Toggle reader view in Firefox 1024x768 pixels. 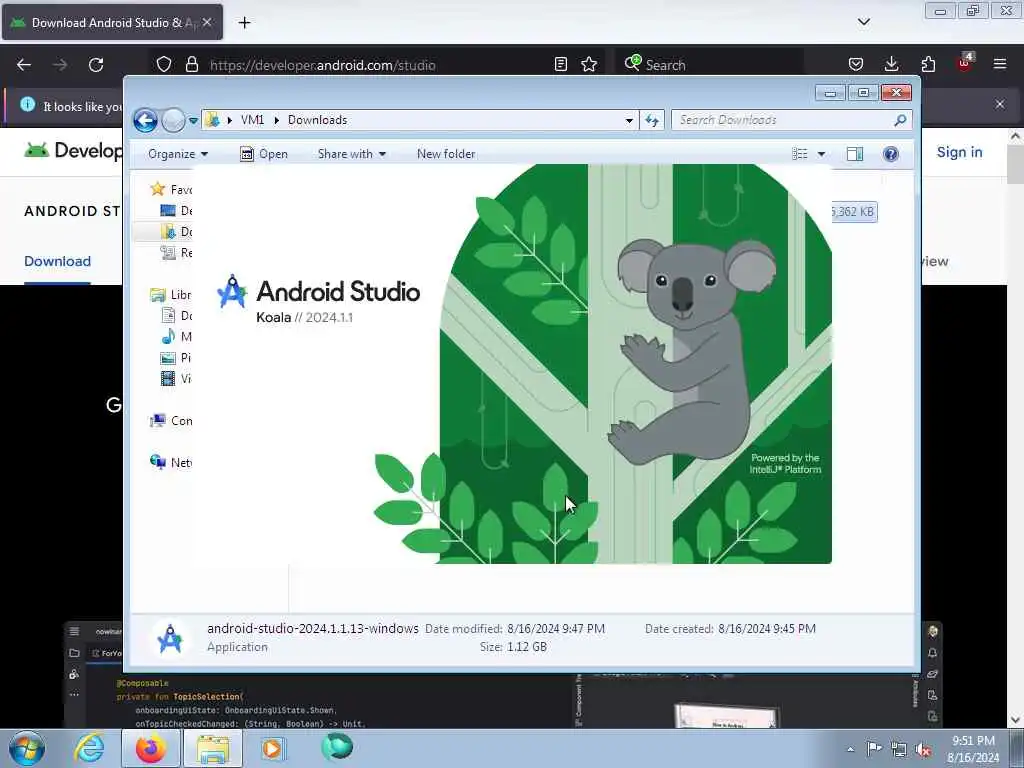point(560,64)
